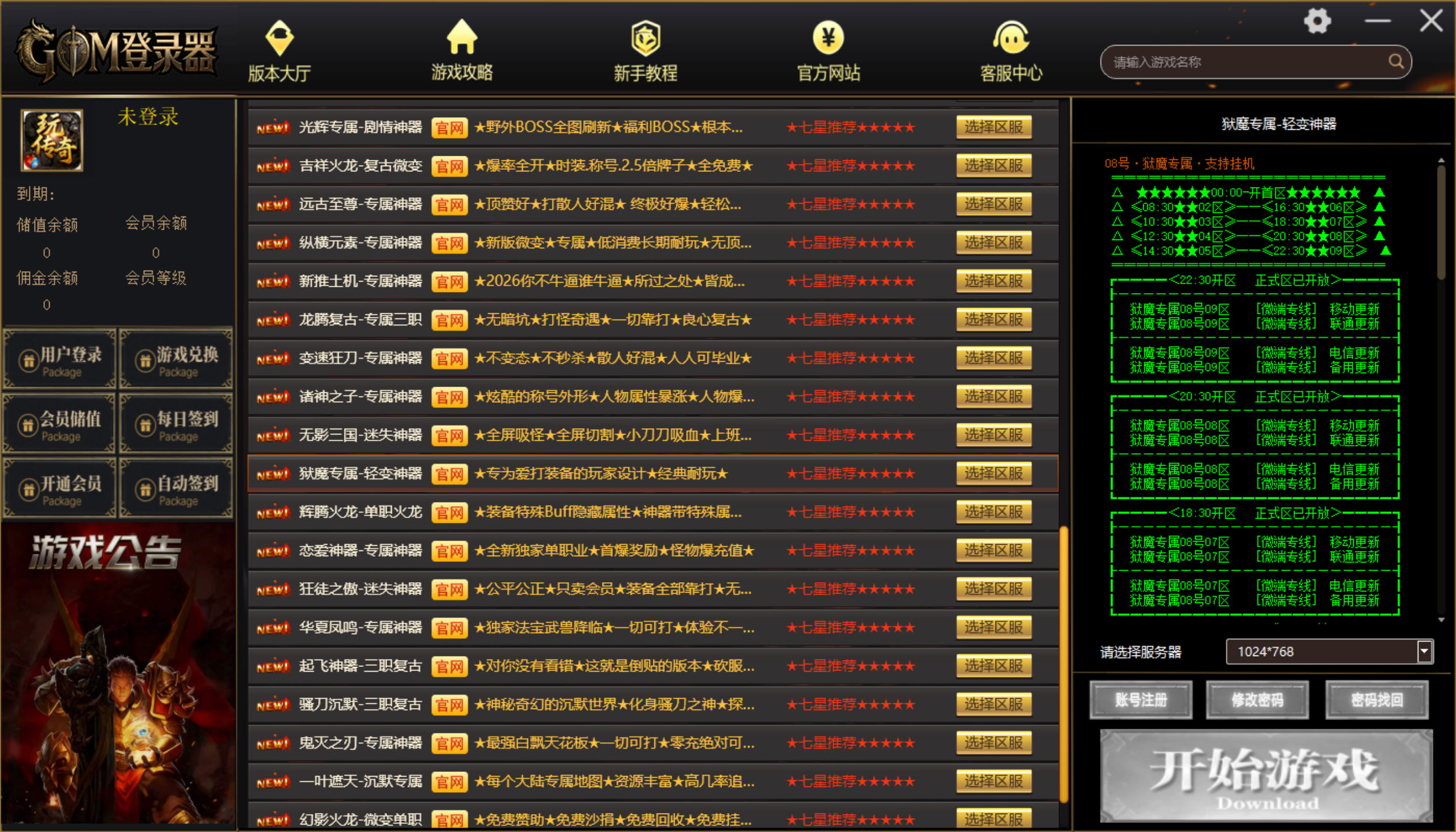Click 选择区服 for 光辉专属-剧情神器
The height and width of the screenshot is (832, 1456).
[x=993, y=128]
